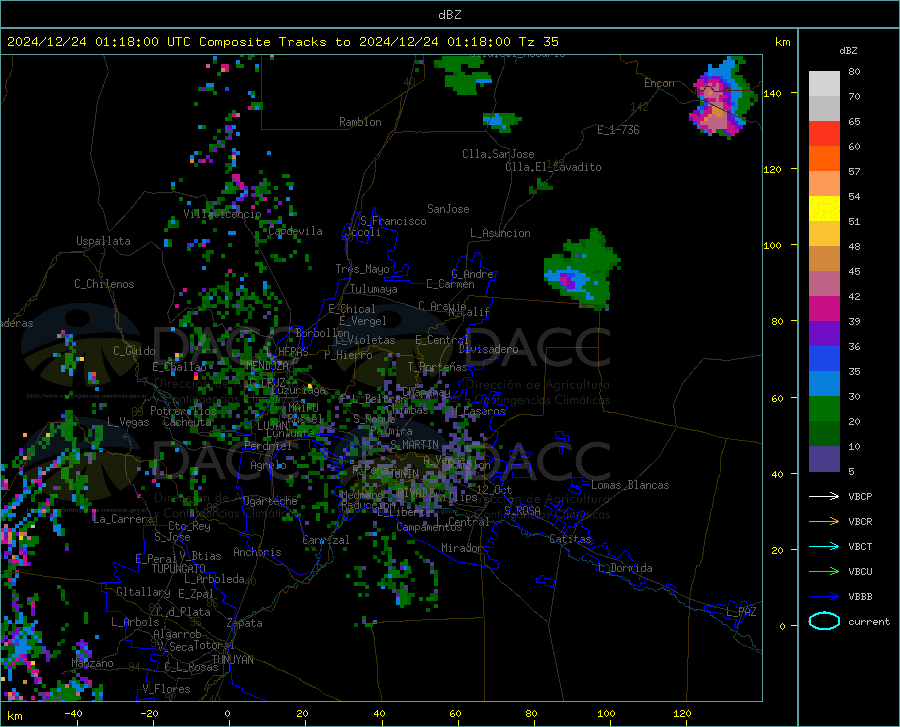Viewport: 900px width, 727px height.
Task: Click the green echo cell east of L_Asuncion
Action: coord(583,270)
